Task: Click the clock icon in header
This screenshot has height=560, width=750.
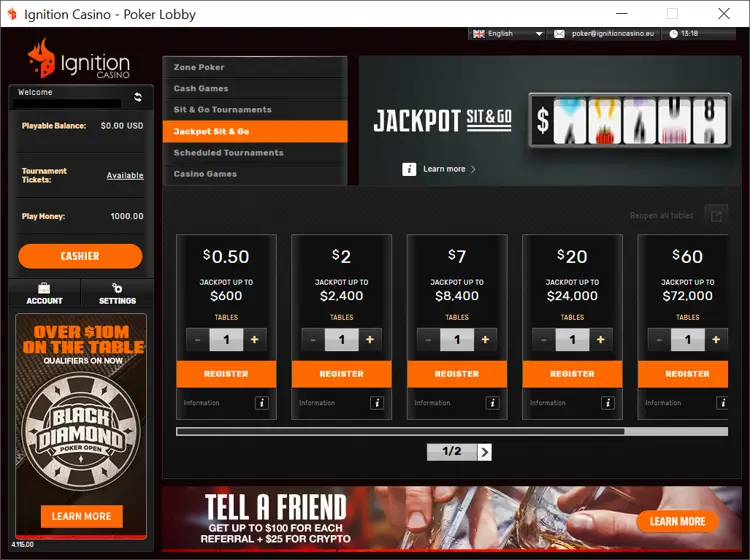Action: [x=673, y=34]
